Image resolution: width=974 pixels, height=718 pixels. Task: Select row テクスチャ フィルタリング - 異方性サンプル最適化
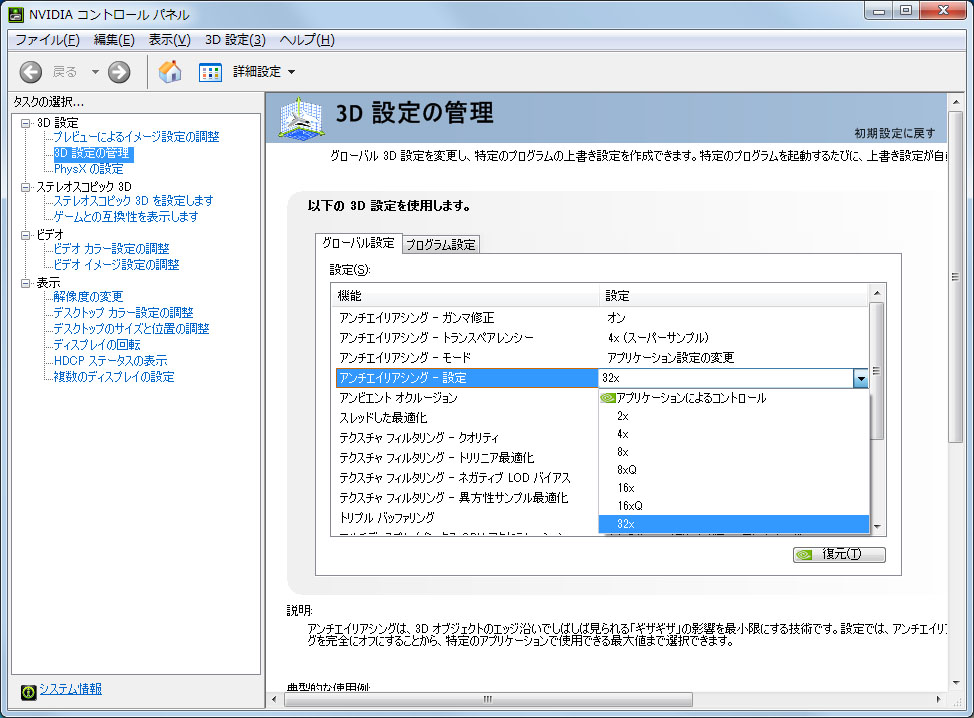click(x=465, y=498)
